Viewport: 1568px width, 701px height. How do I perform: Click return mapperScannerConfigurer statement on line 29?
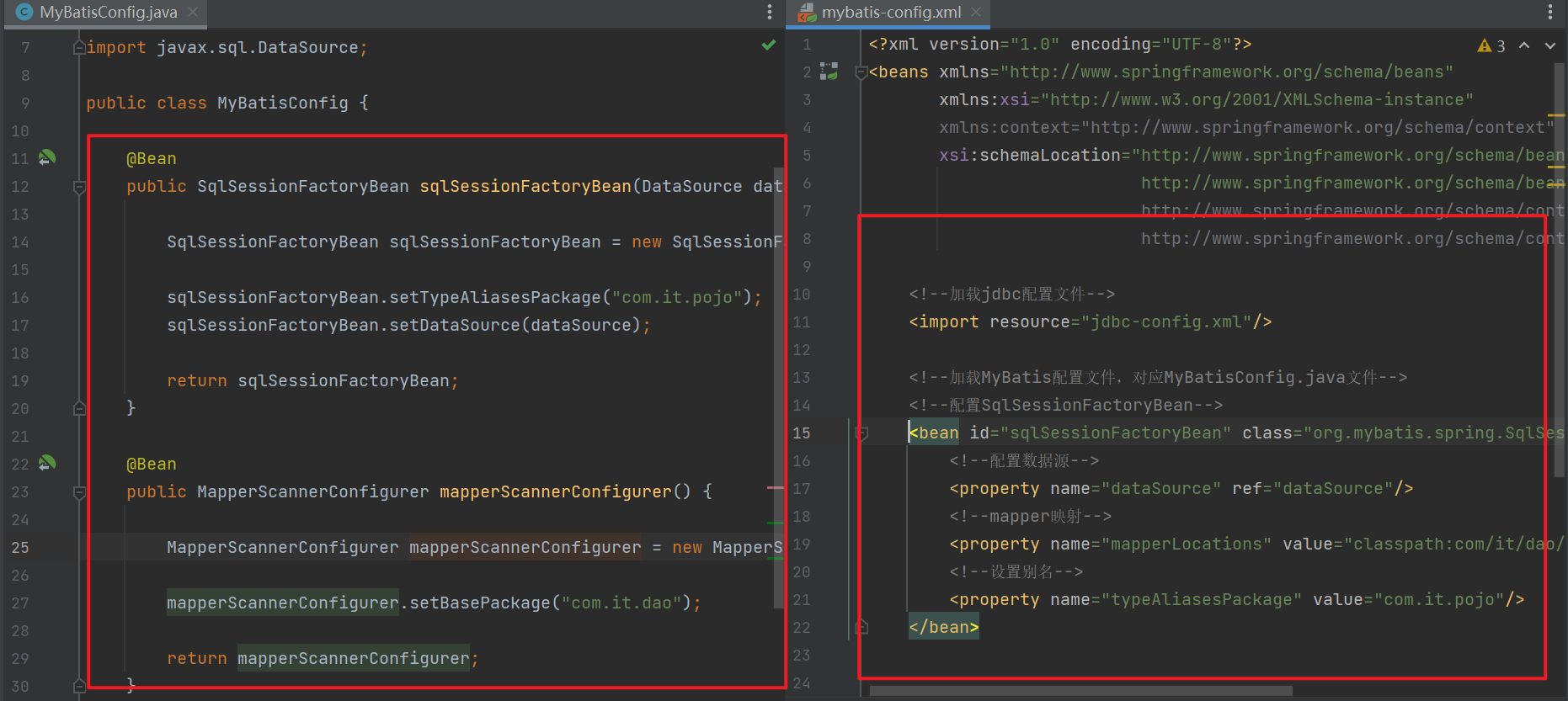click(x=323, y=658)
